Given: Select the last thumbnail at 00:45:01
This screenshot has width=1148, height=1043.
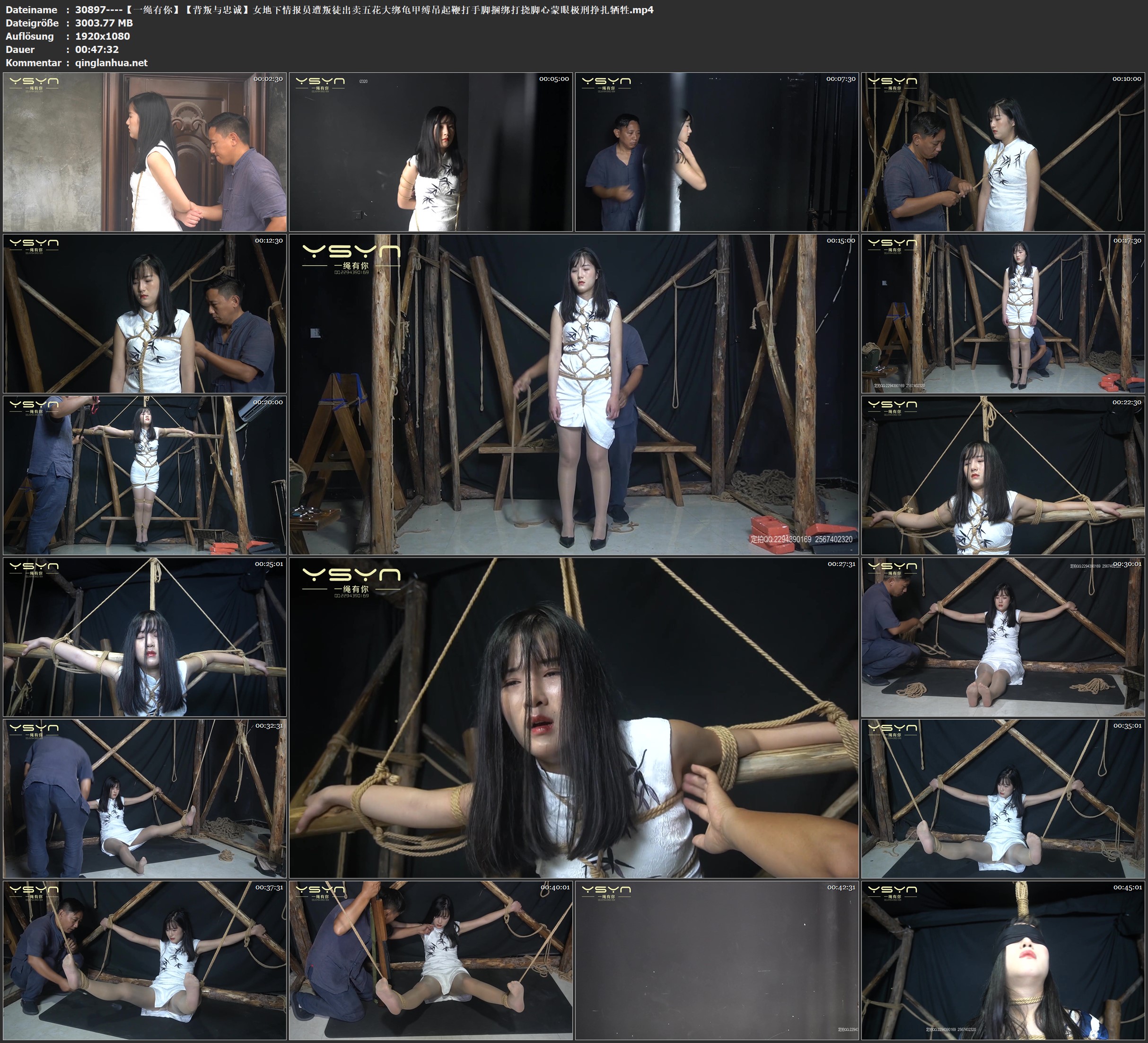Looking at the screenshot, I should (x=1003, y=960).
